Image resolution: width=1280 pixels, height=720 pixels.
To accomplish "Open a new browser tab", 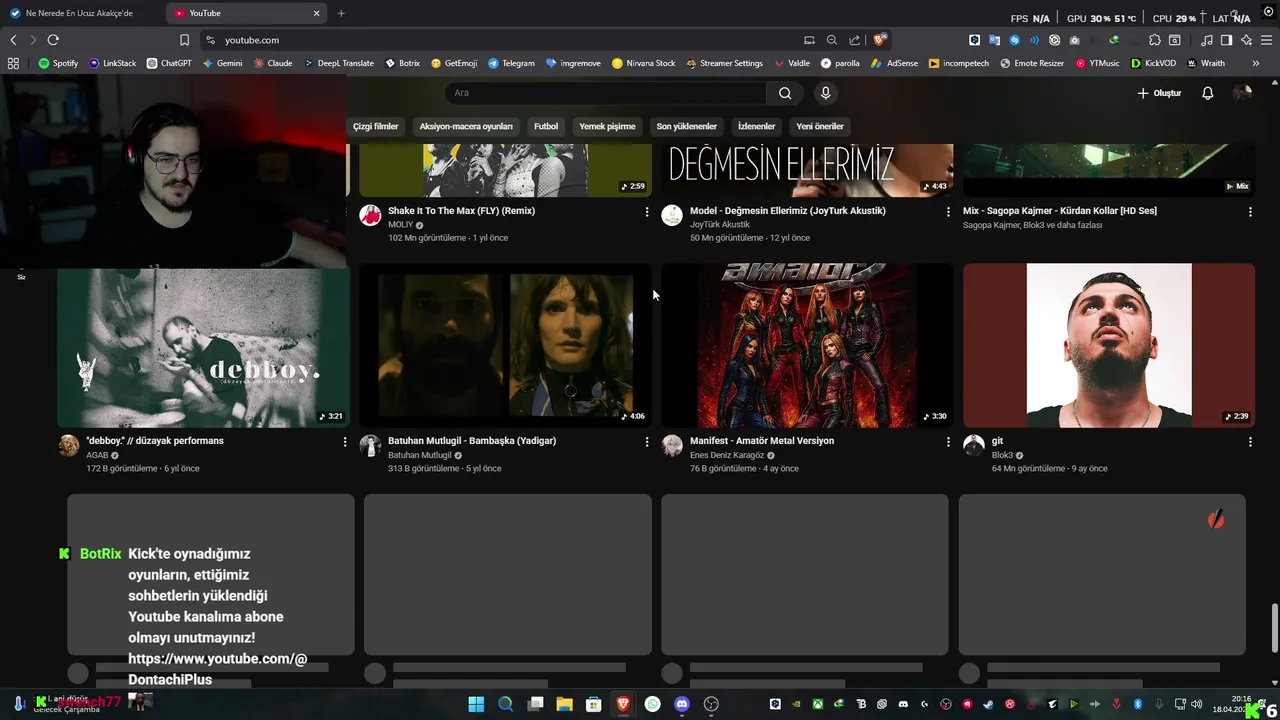I will point(341,13).
